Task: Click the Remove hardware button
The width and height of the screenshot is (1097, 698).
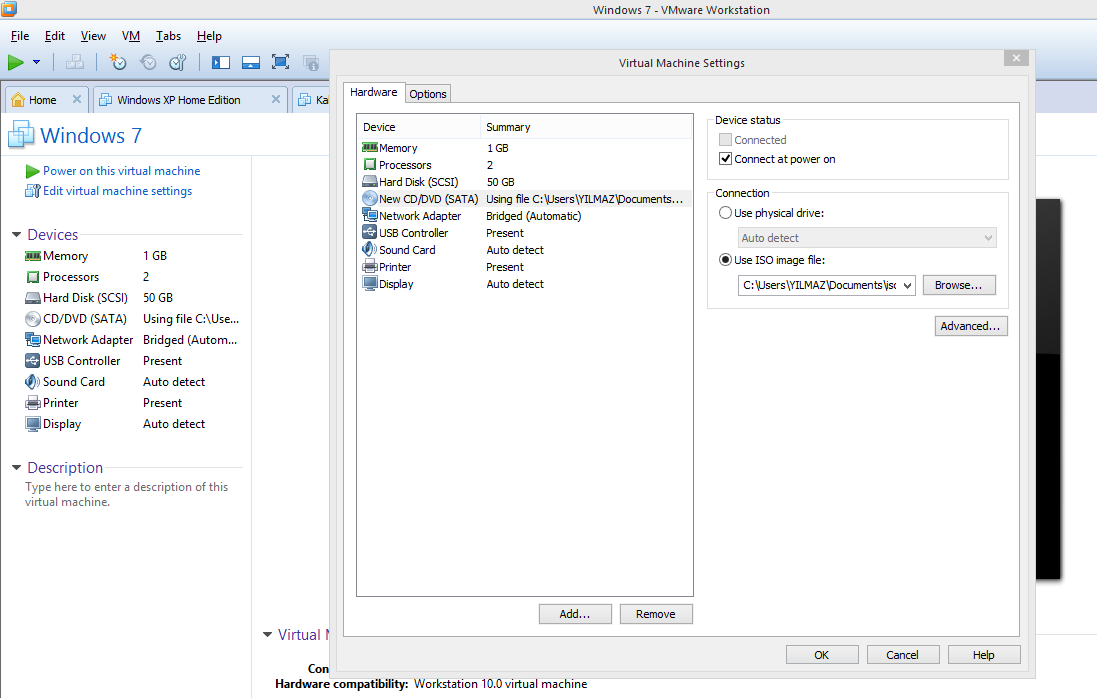Action: tap(656, 614)
